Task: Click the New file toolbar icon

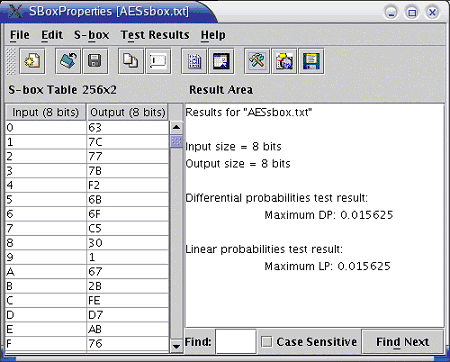Action: (32, 61)
